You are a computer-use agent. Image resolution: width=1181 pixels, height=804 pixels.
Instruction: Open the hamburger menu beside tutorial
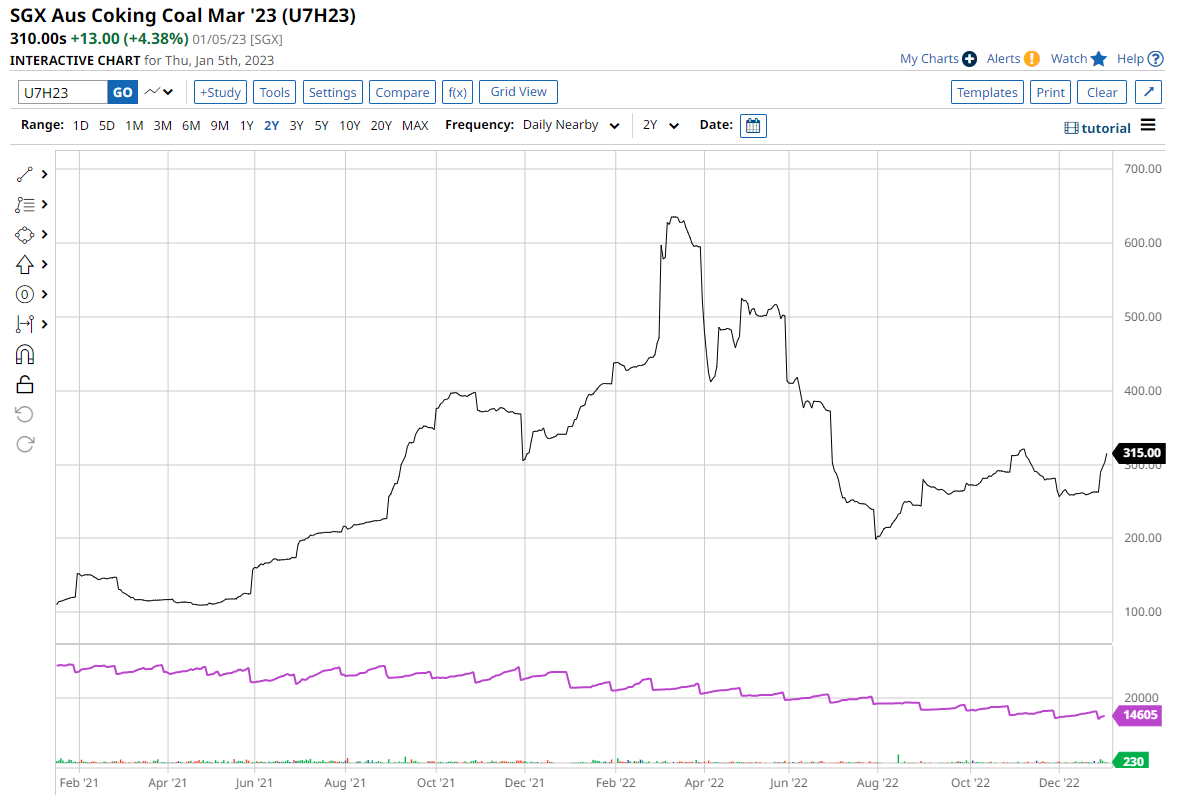pyautogui.click(x=1148, y=126)
